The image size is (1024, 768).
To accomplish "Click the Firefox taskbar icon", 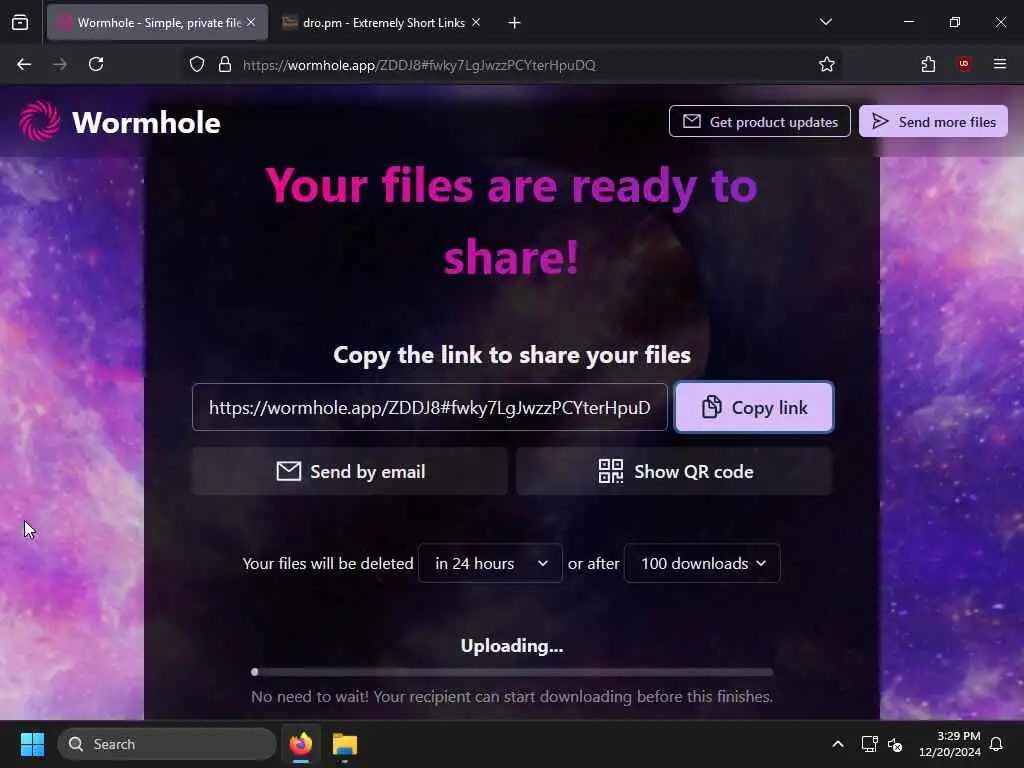I will (x=300, y=744).
